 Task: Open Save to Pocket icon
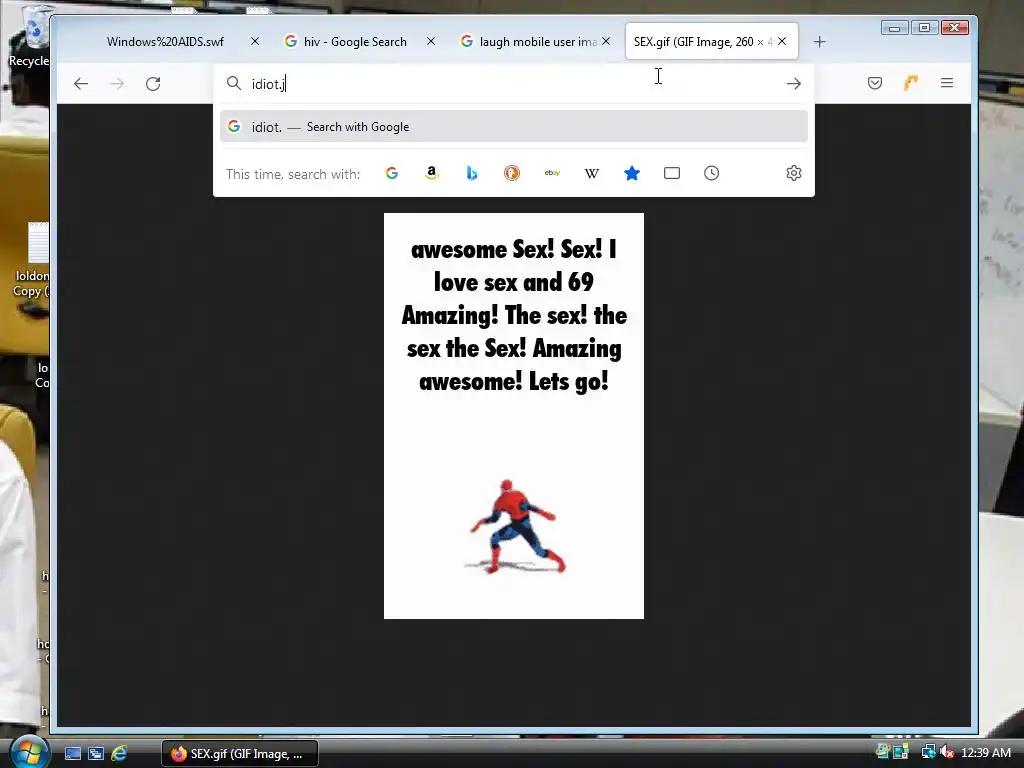pyautogui.click(x=875, y=83)
